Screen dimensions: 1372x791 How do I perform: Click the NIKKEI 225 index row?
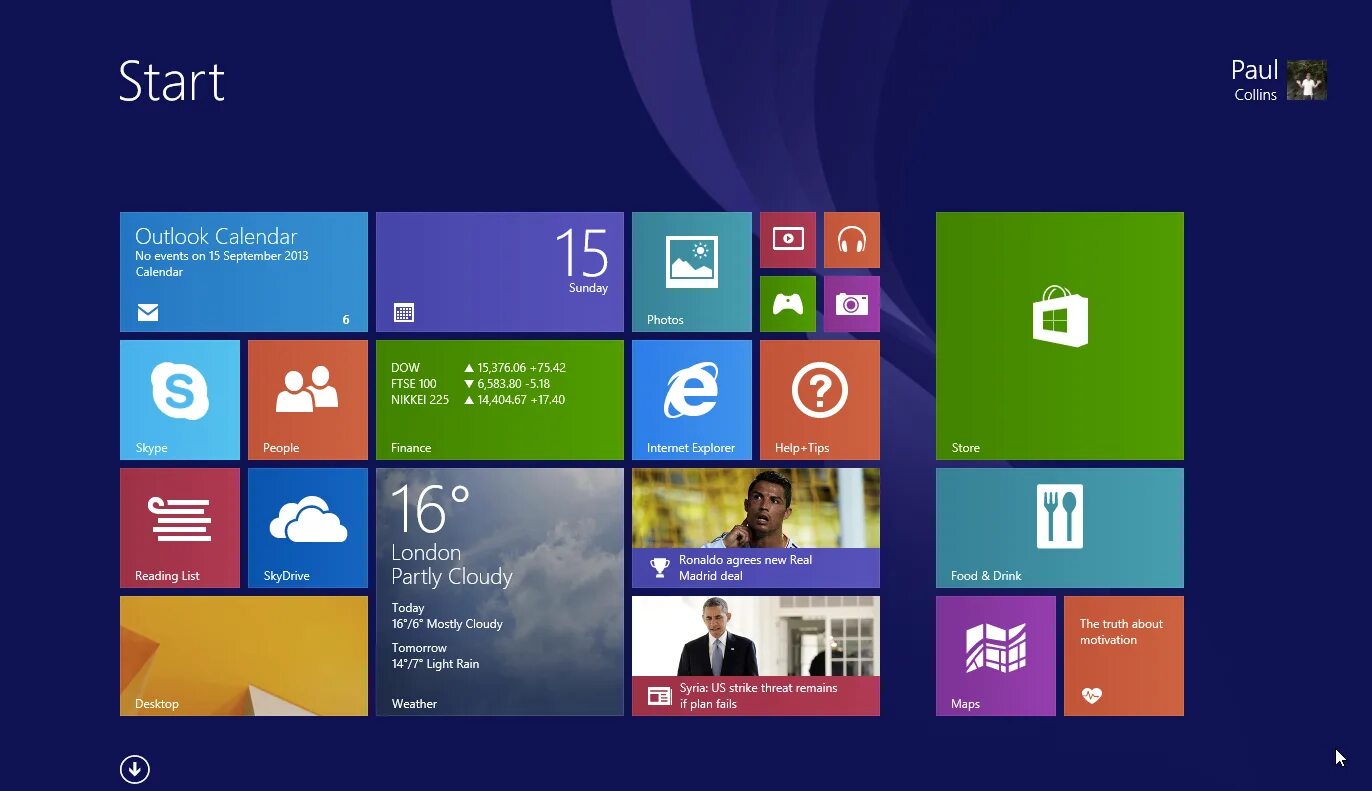(478, 400)
